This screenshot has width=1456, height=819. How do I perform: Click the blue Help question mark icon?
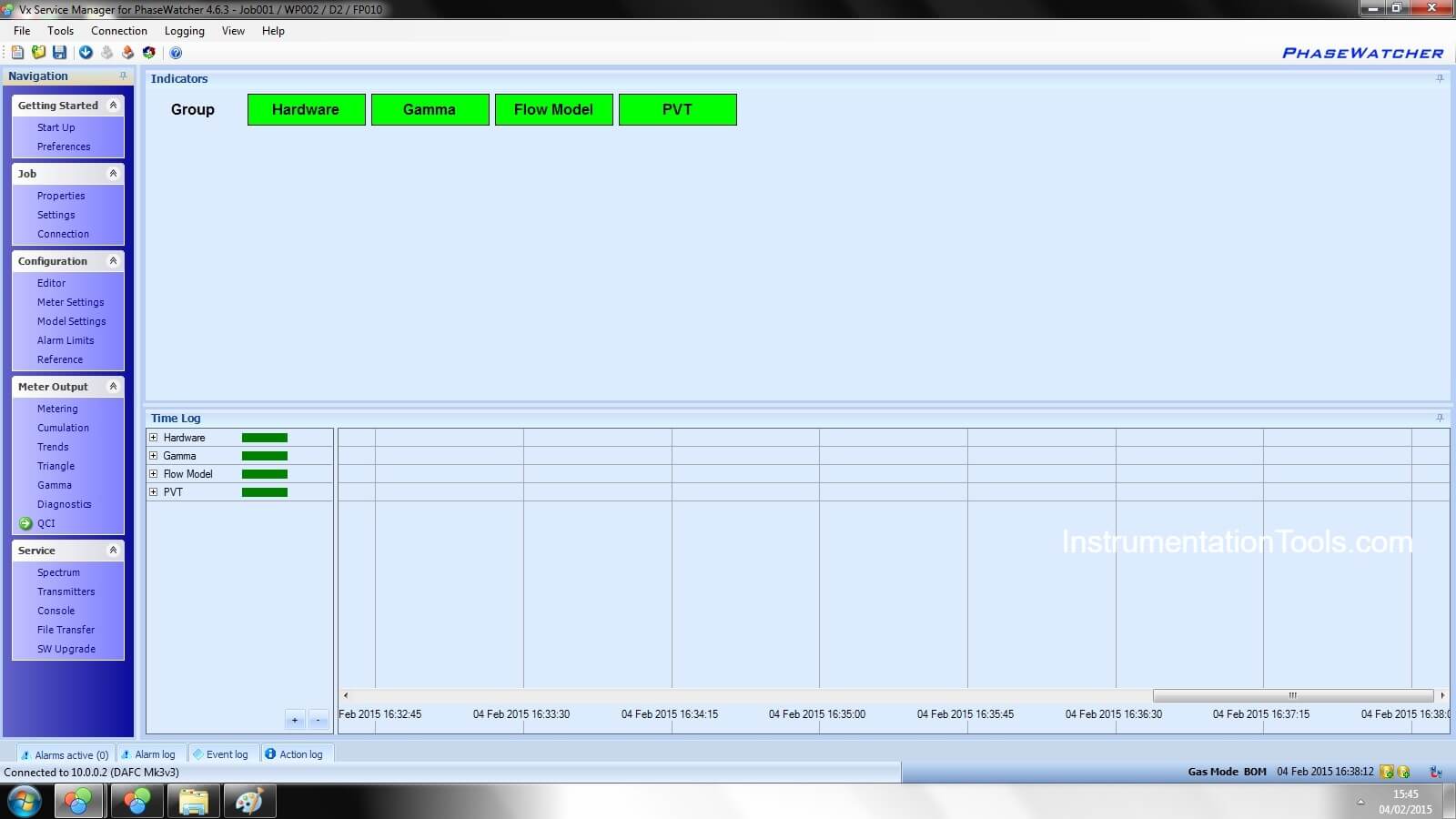click(176, 53)
